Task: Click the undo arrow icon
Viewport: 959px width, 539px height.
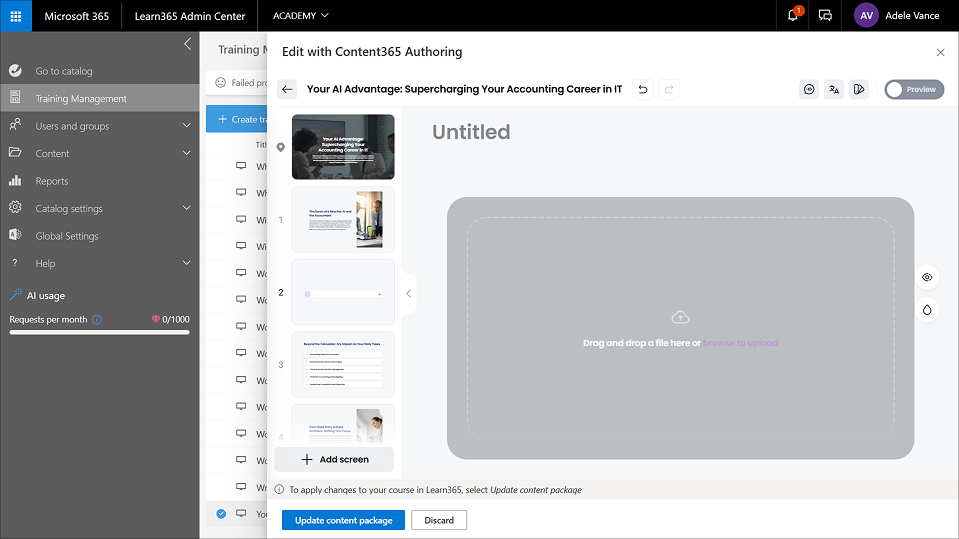Action: 643,89
